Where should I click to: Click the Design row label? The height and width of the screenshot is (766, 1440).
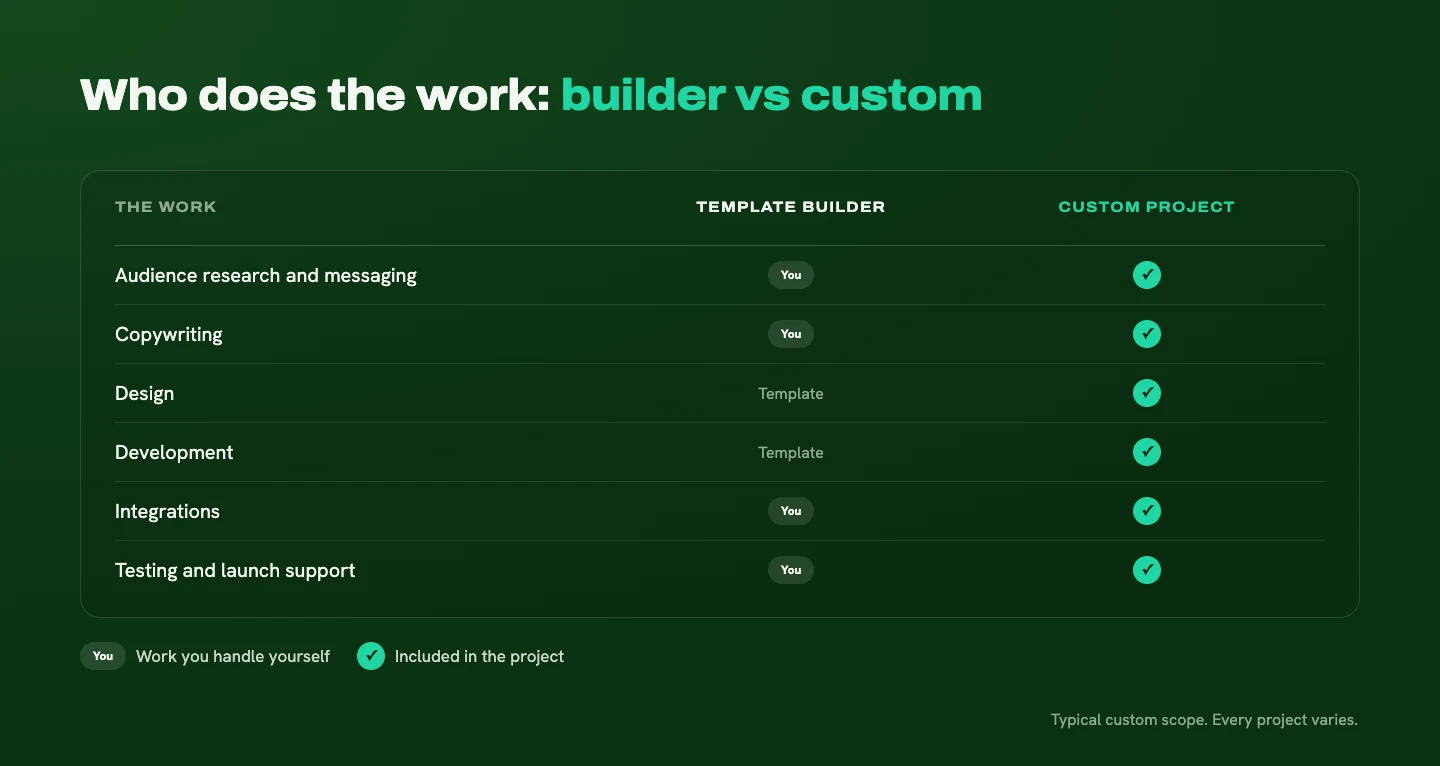(145, 394)
